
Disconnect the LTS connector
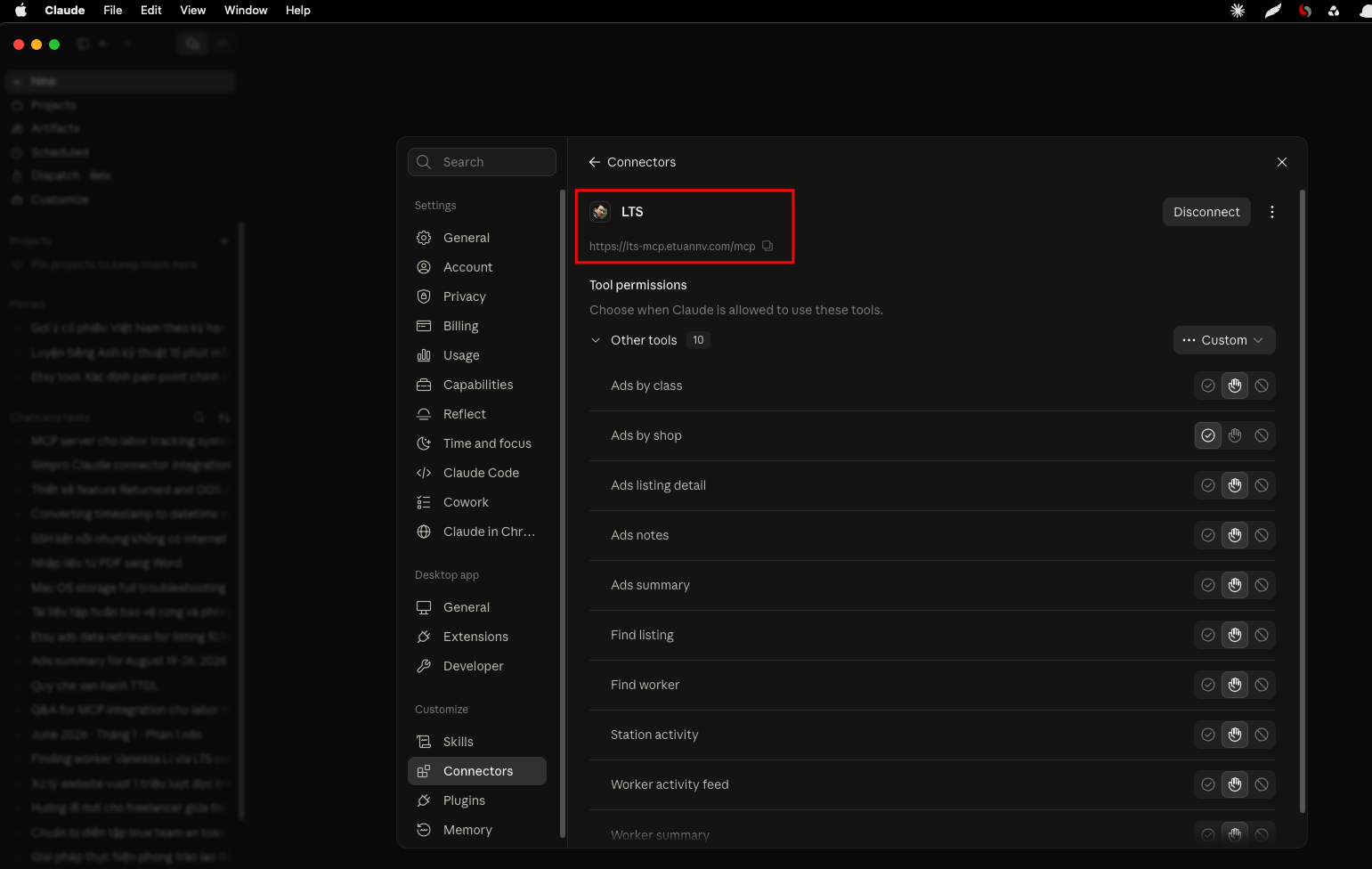[1206, 212]
